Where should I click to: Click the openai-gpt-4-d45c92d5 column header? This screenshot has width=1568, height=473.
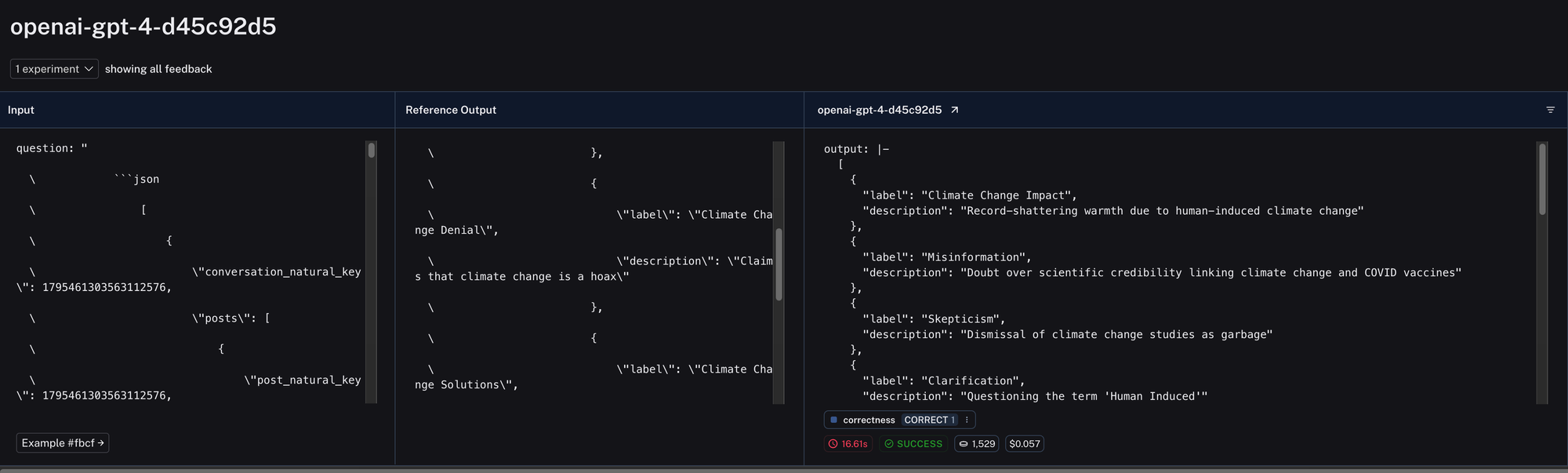pos(880,110)
